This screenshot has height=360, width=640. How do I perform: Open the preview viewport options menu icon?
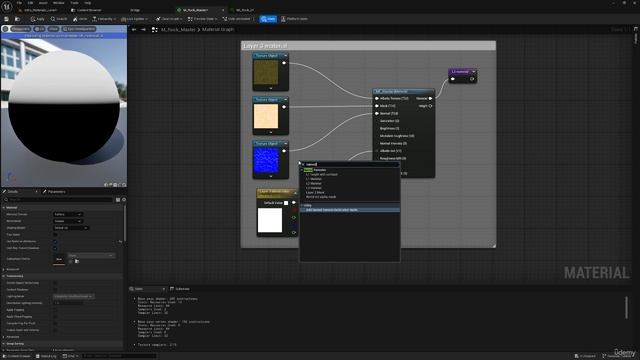tap(5, 29)
